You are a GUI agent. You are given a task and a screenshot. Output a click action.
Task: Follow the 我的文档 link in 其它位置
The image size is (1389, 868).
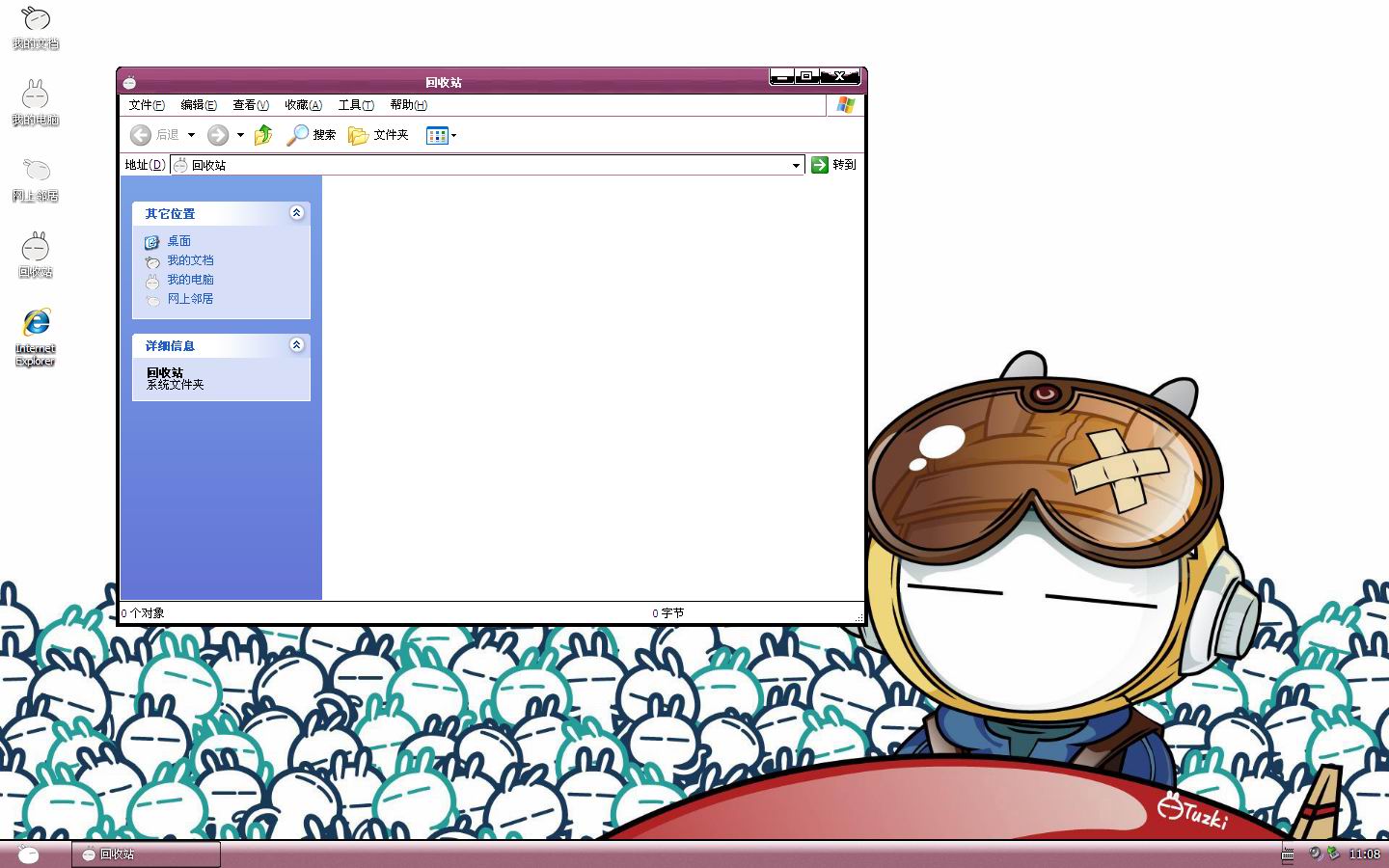coord(190,260)
